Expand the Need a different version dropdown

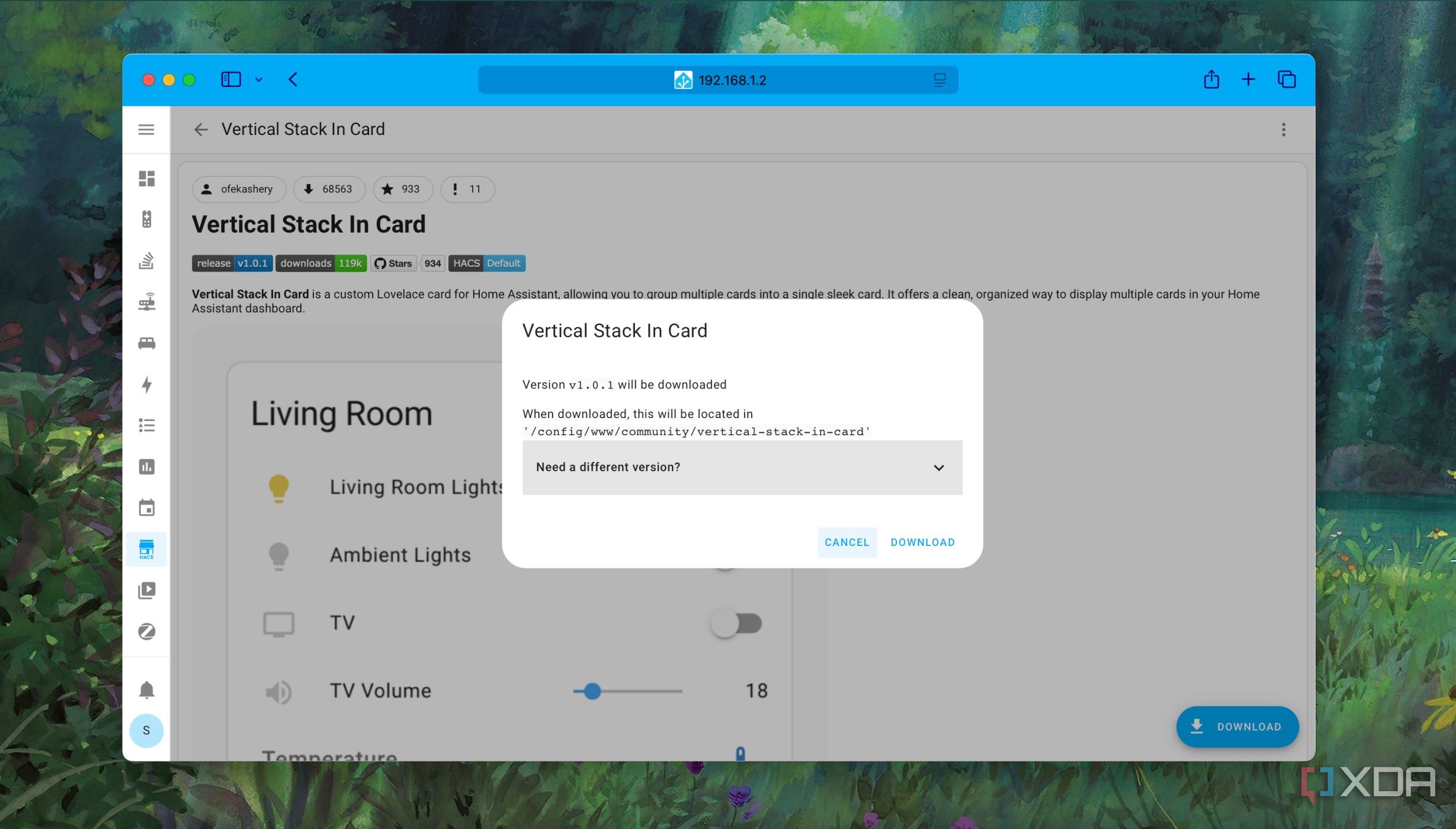click(742, 467)
